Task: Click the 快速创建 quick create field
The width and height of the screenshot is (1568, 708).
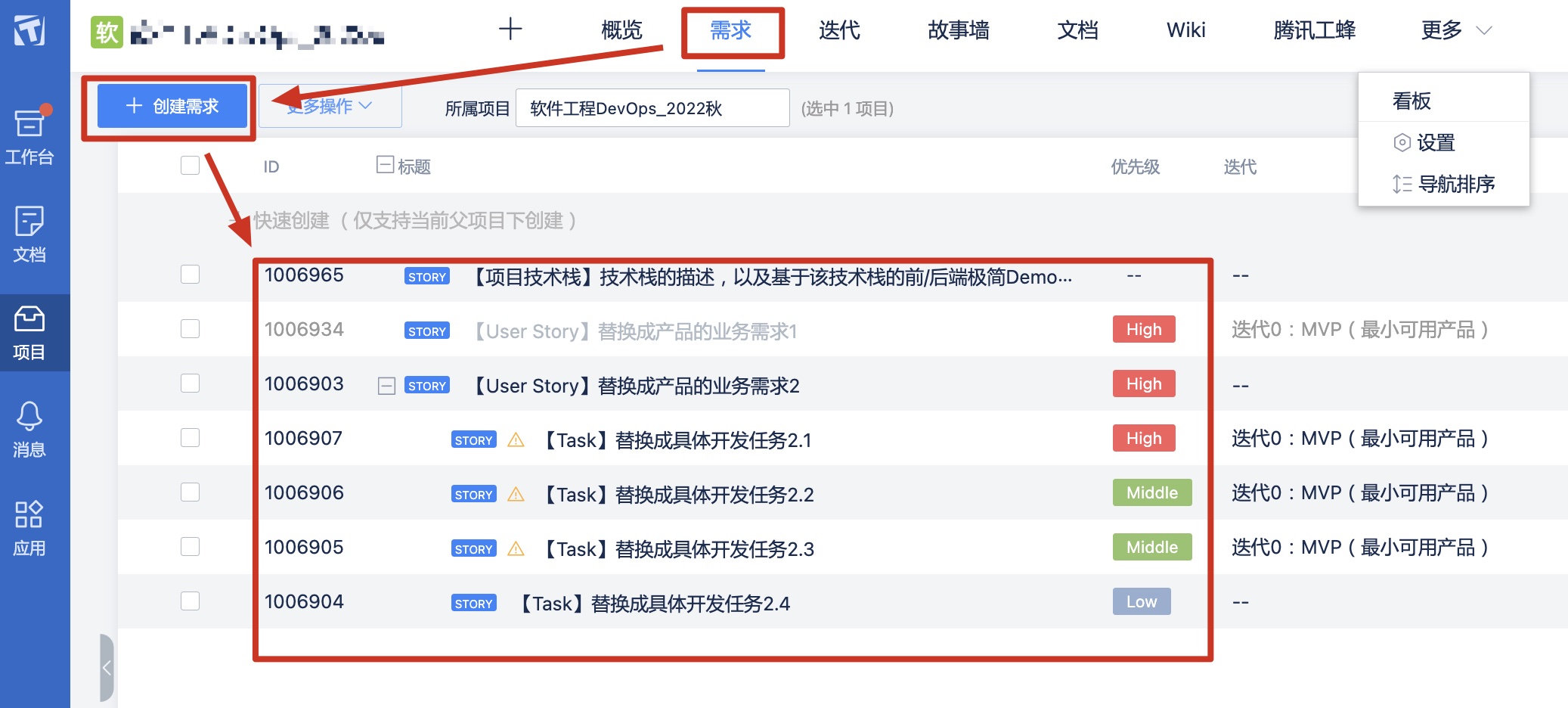Action: click(x=415, y=221)
